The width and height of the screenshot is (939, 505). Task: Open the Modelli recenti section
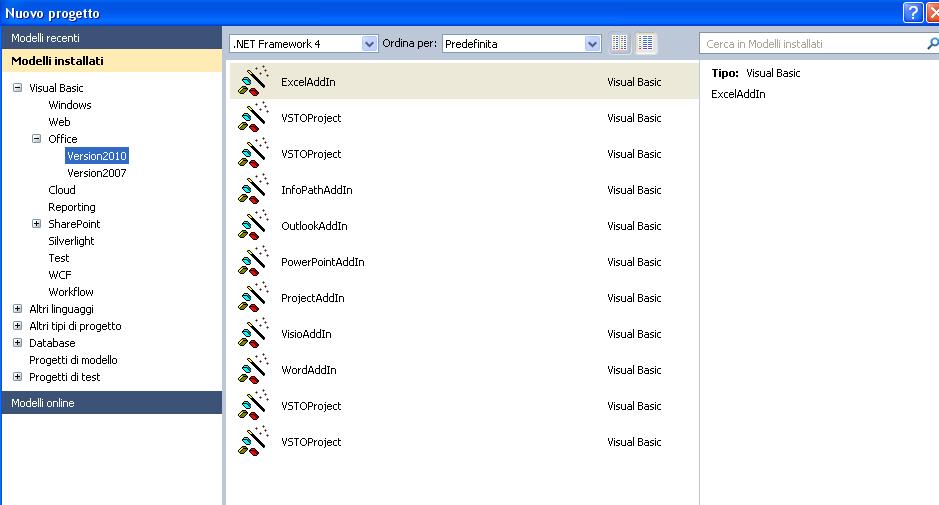pyautogui.click(x=111, y=38)
